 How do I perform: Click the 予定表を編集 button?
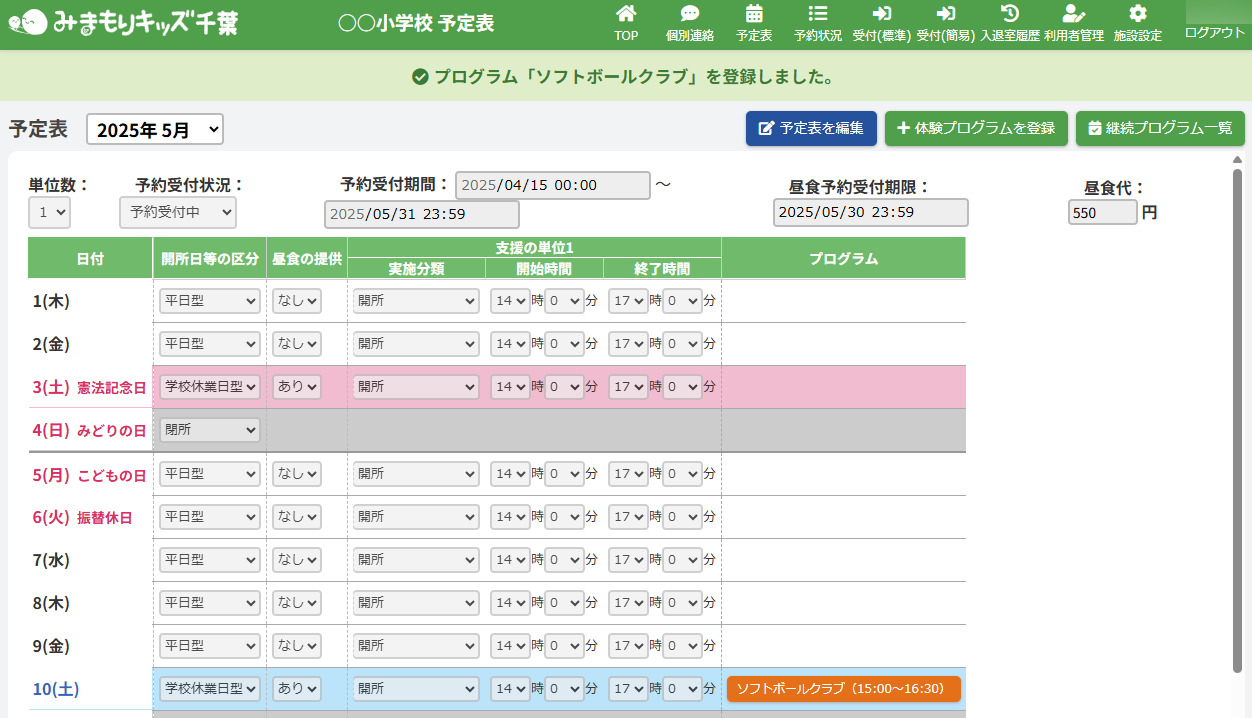click(x=811, y=128)
